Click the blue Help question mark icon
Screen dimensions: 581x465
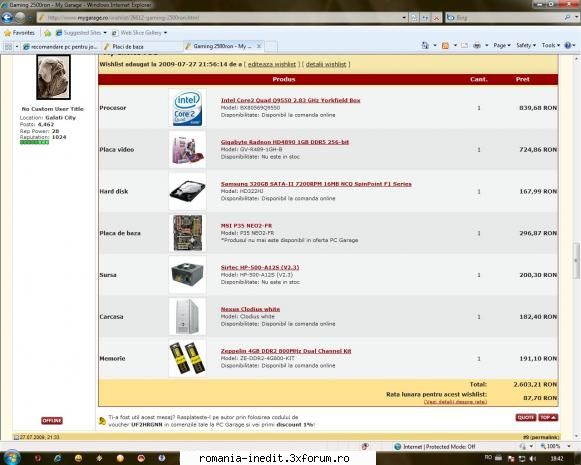pos(568,45)
